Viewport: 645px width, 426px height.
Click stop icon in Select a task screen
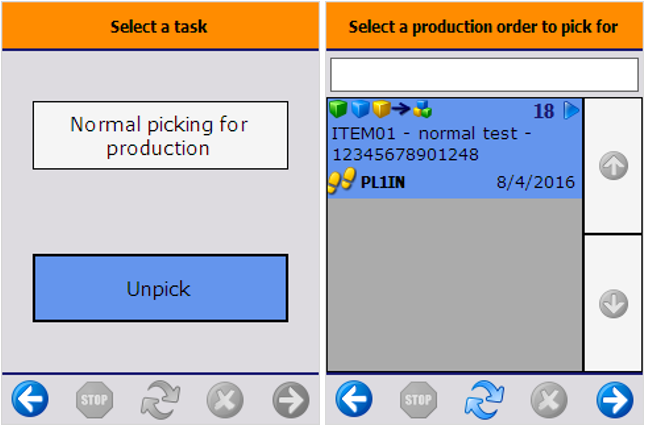tap(95, 400)
